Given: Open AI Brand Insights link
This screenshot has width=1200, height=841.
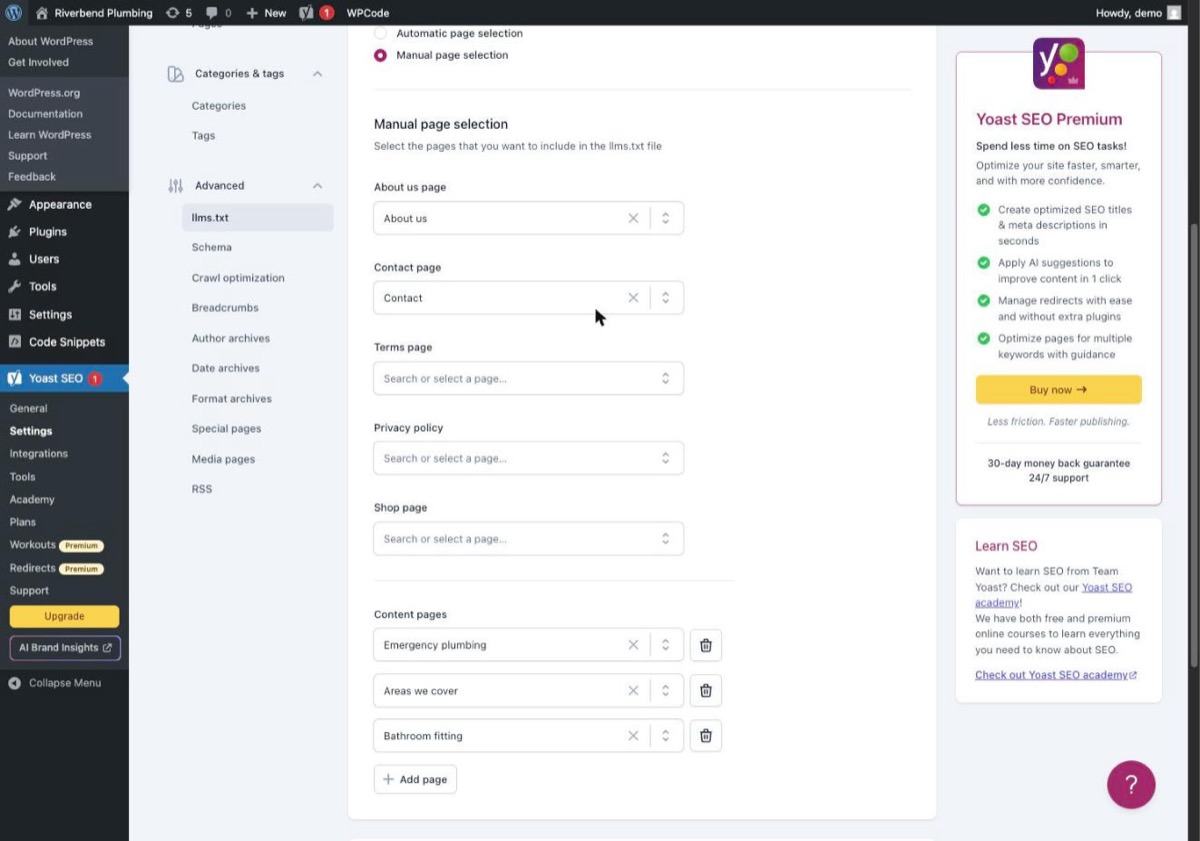Looking at the screenshot, I should tap(65, 648).
